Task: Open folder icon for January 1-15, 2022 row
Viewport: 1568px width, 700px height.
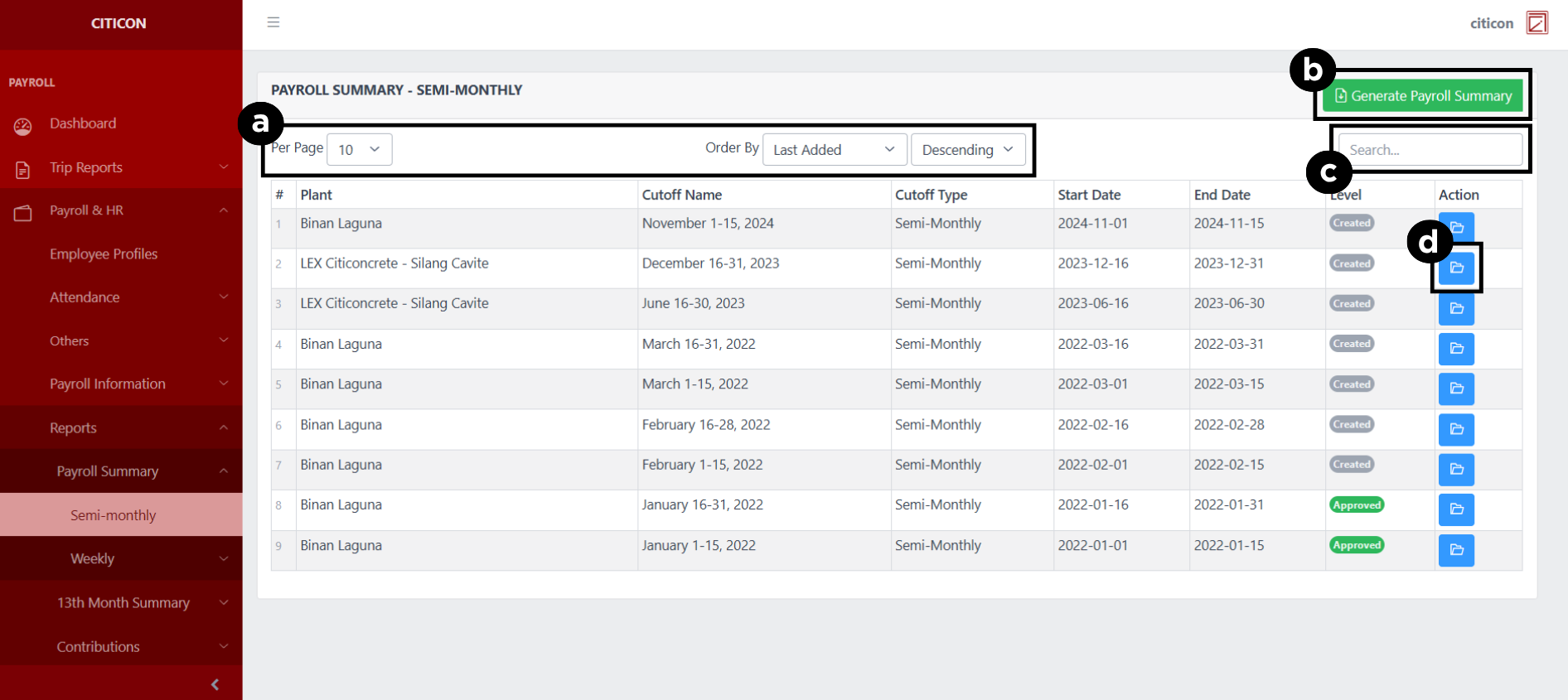Action: (1456, 549)
